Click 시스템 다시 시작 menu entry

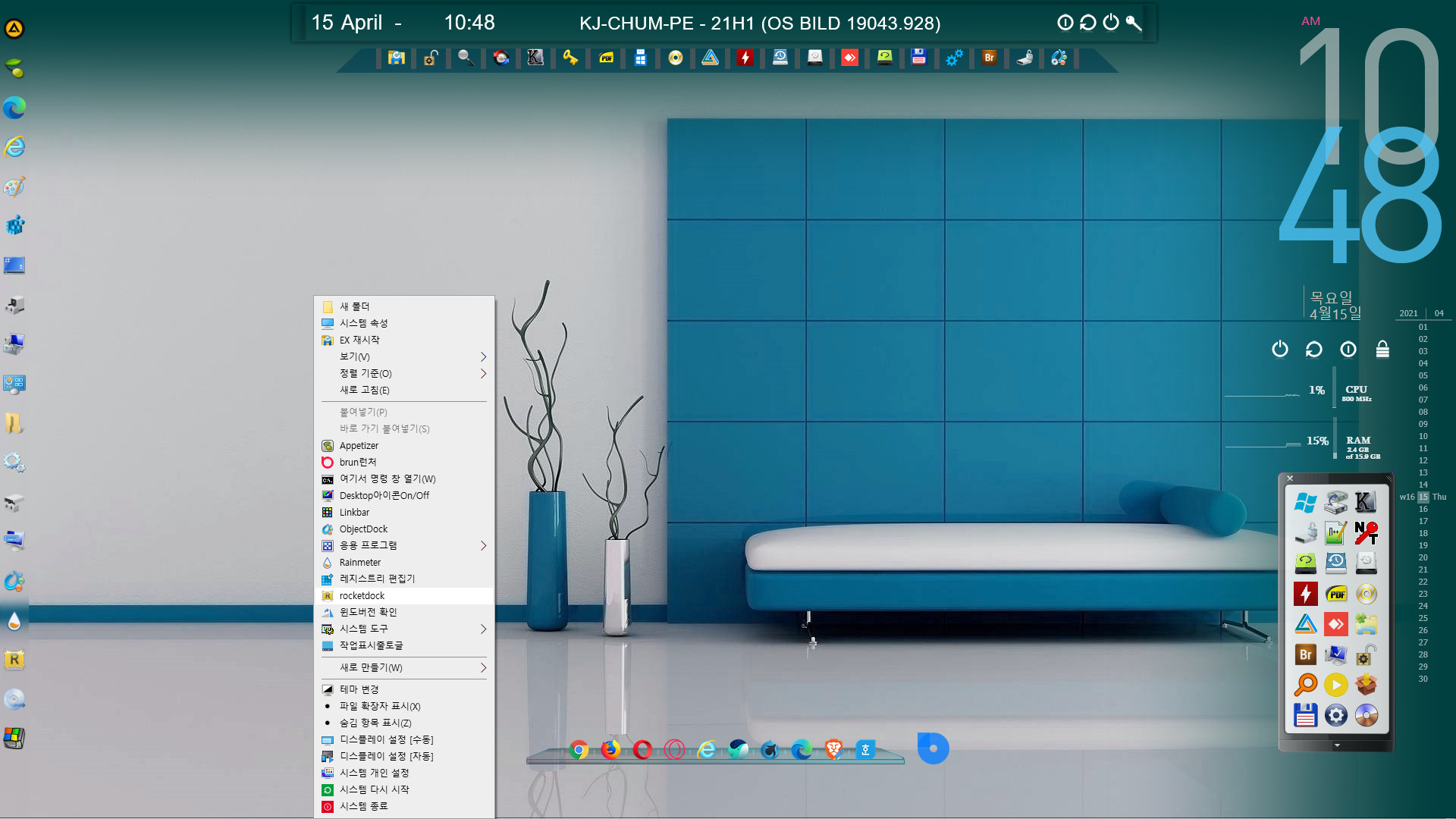[x=403, y=789]
